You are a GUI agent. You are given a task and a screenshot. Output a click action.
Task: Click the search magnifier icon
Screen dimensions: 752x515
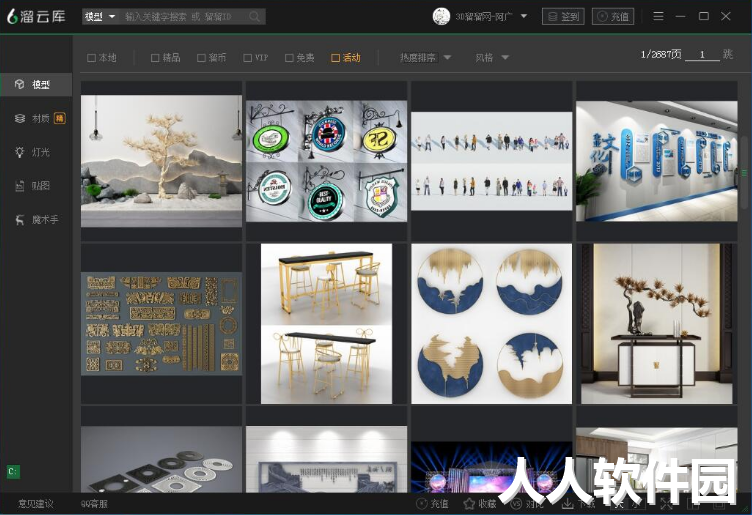tap(255, 17)
